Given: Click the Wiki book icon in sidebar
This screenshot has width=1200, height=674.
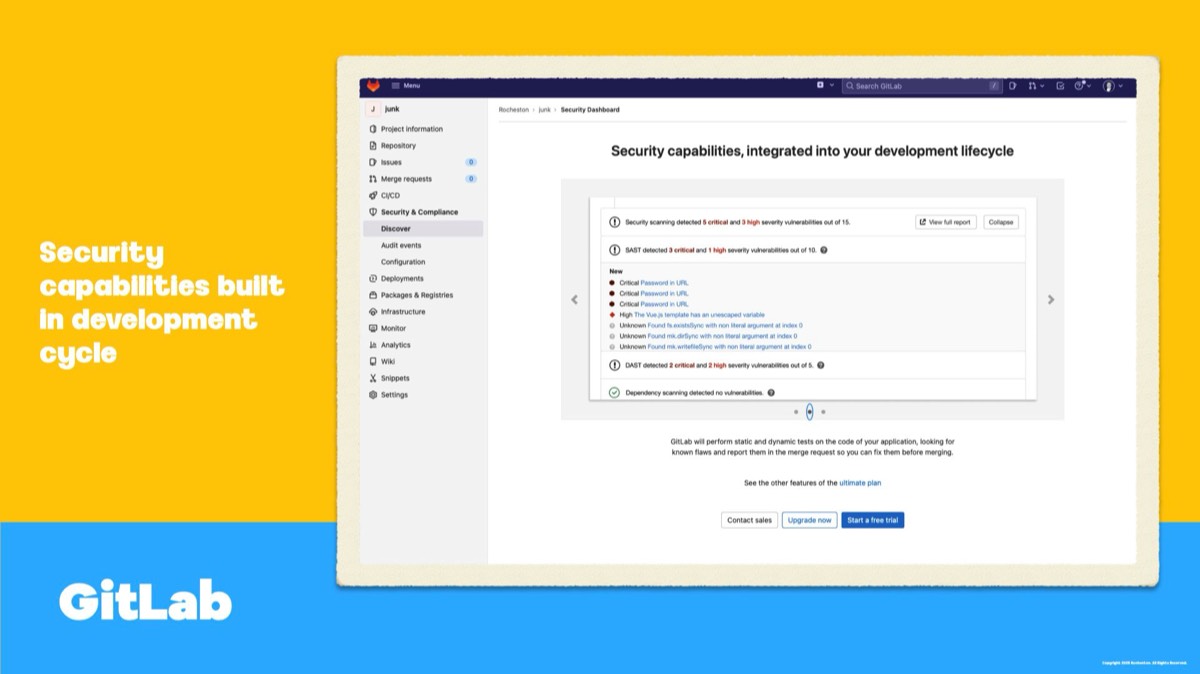Looking at the screenshot, I should pyautogui.click(x=373, y=362).
